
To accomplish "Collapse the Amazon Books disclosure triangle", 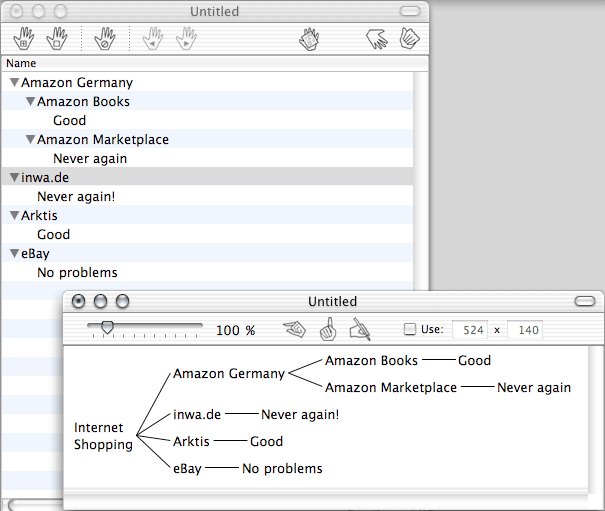I will (x=30, y=102).
